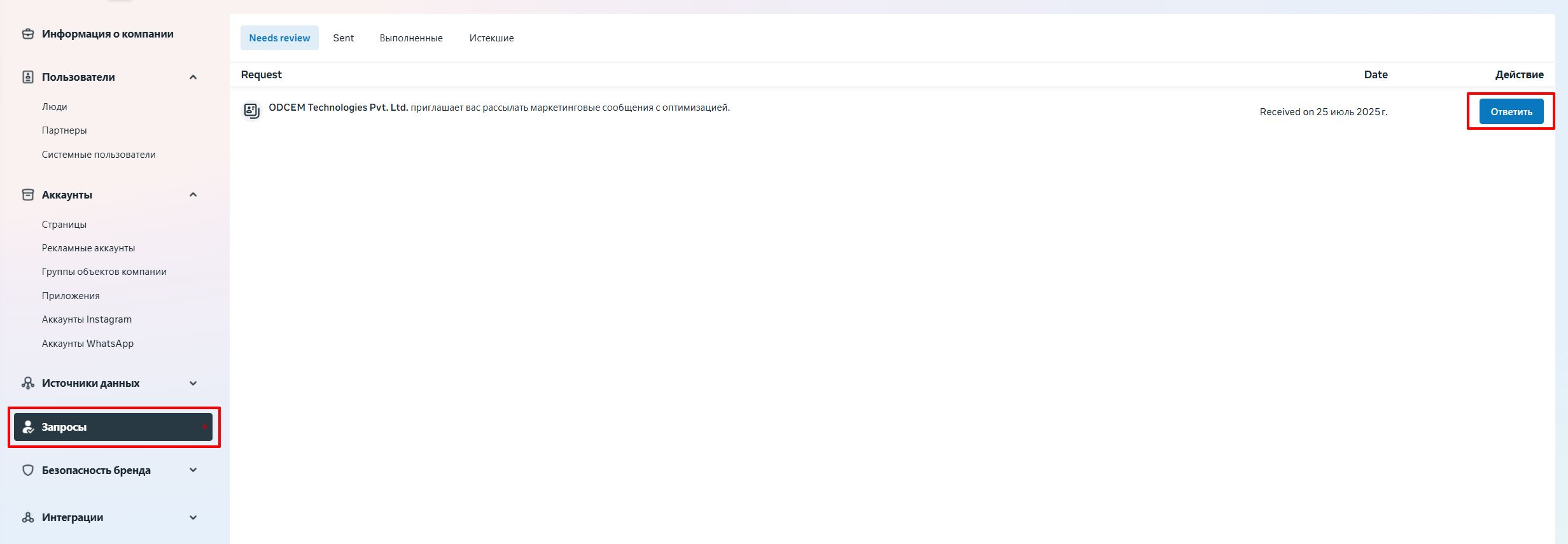Switch to the Sent tab
The image size is (1568, 544).
click(x=343, y=38)
